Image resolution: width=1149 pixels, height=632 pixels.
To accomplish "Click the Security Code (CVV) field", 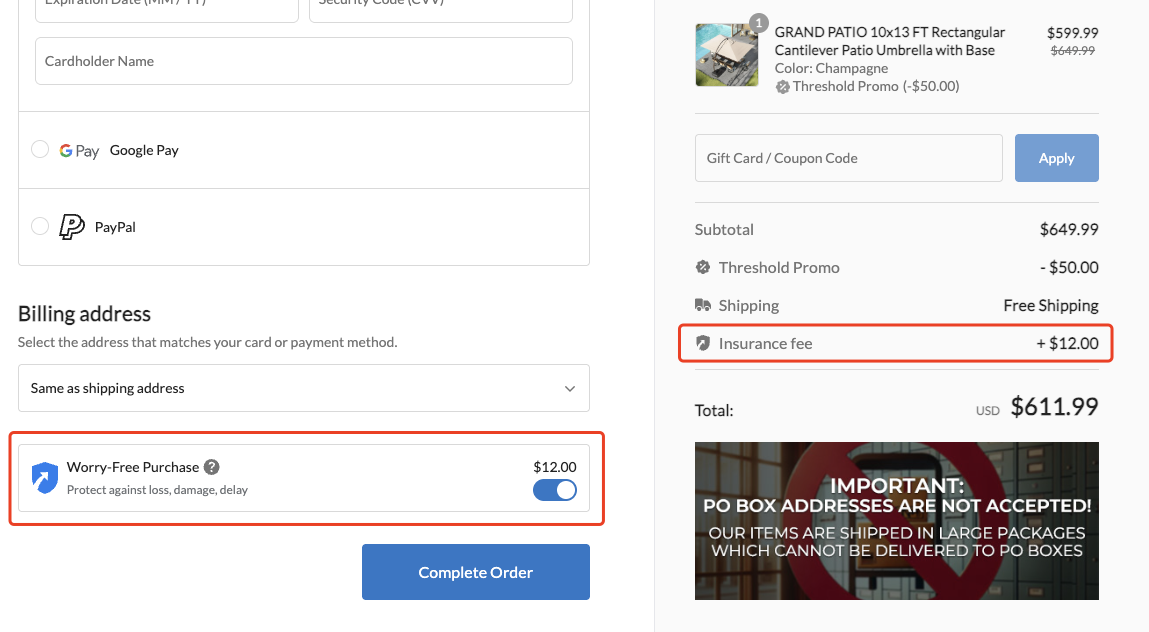I will tap(440, 6).
